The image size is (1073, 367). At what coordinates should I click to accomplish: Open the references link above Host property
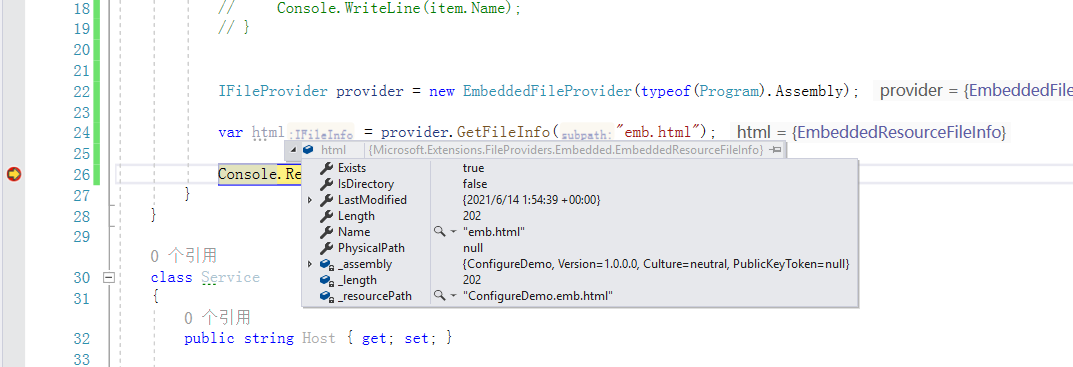point(217,317)
